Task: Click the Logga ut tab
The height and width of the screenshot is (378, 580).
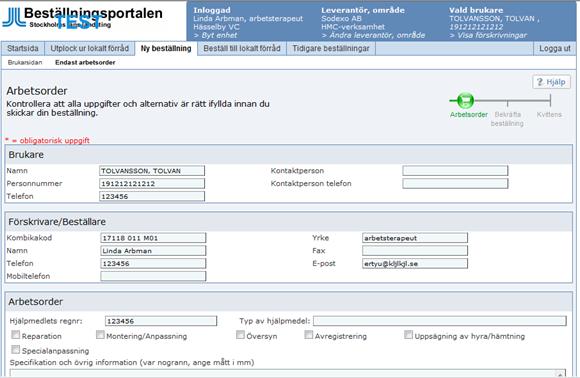Action: tap(554, 48)
